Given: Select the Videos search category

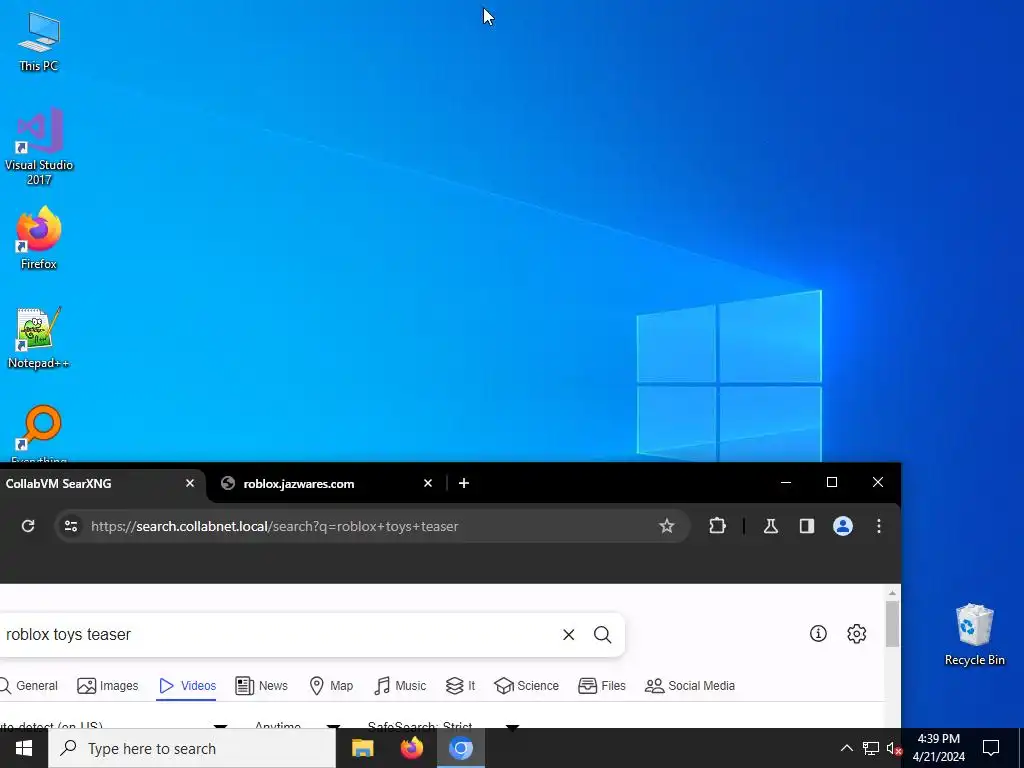Looking at the screenshot, I should coord(187,686).
